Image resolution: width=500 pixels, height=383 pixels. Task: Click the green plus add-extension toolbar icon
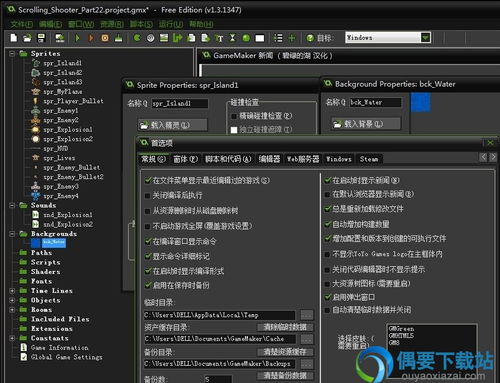[x=292, y=38]
